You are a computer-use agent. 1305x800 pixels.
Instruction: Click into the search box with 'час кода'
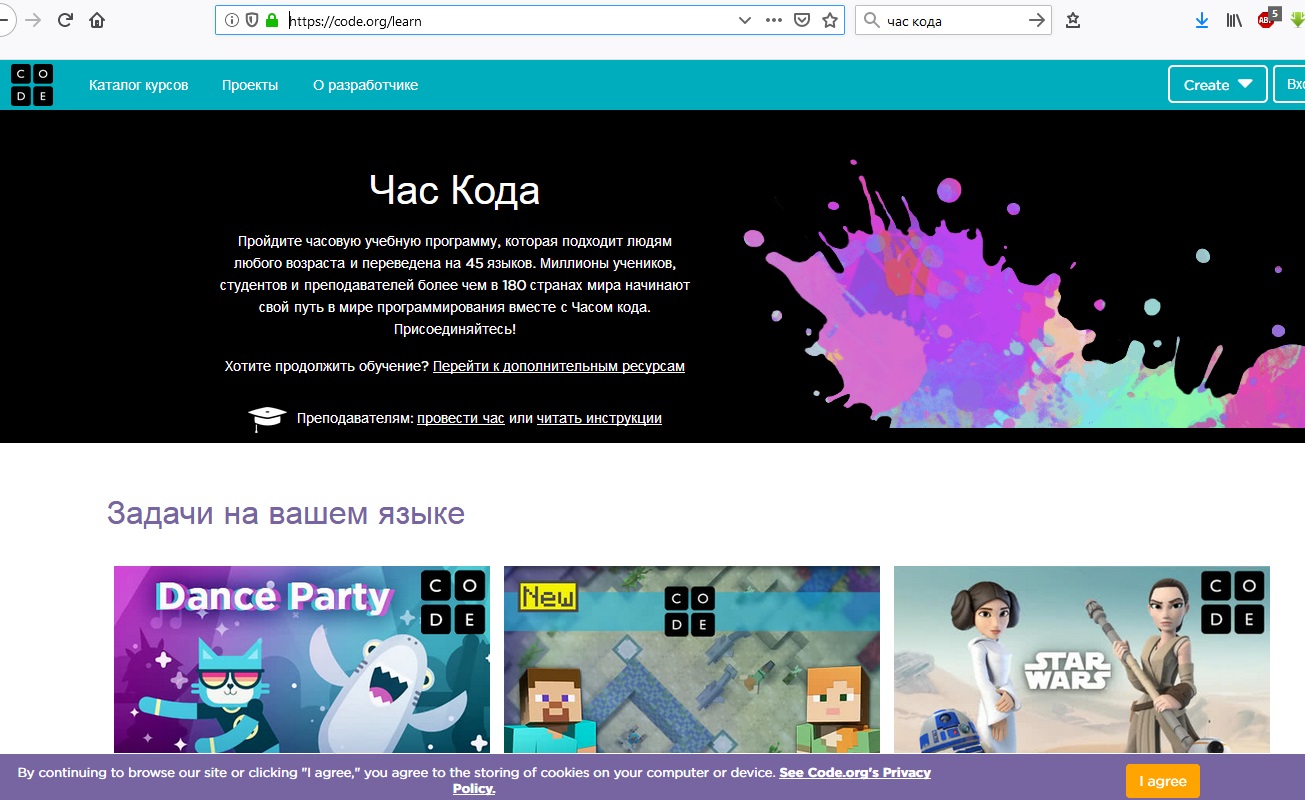click(953, 20)
